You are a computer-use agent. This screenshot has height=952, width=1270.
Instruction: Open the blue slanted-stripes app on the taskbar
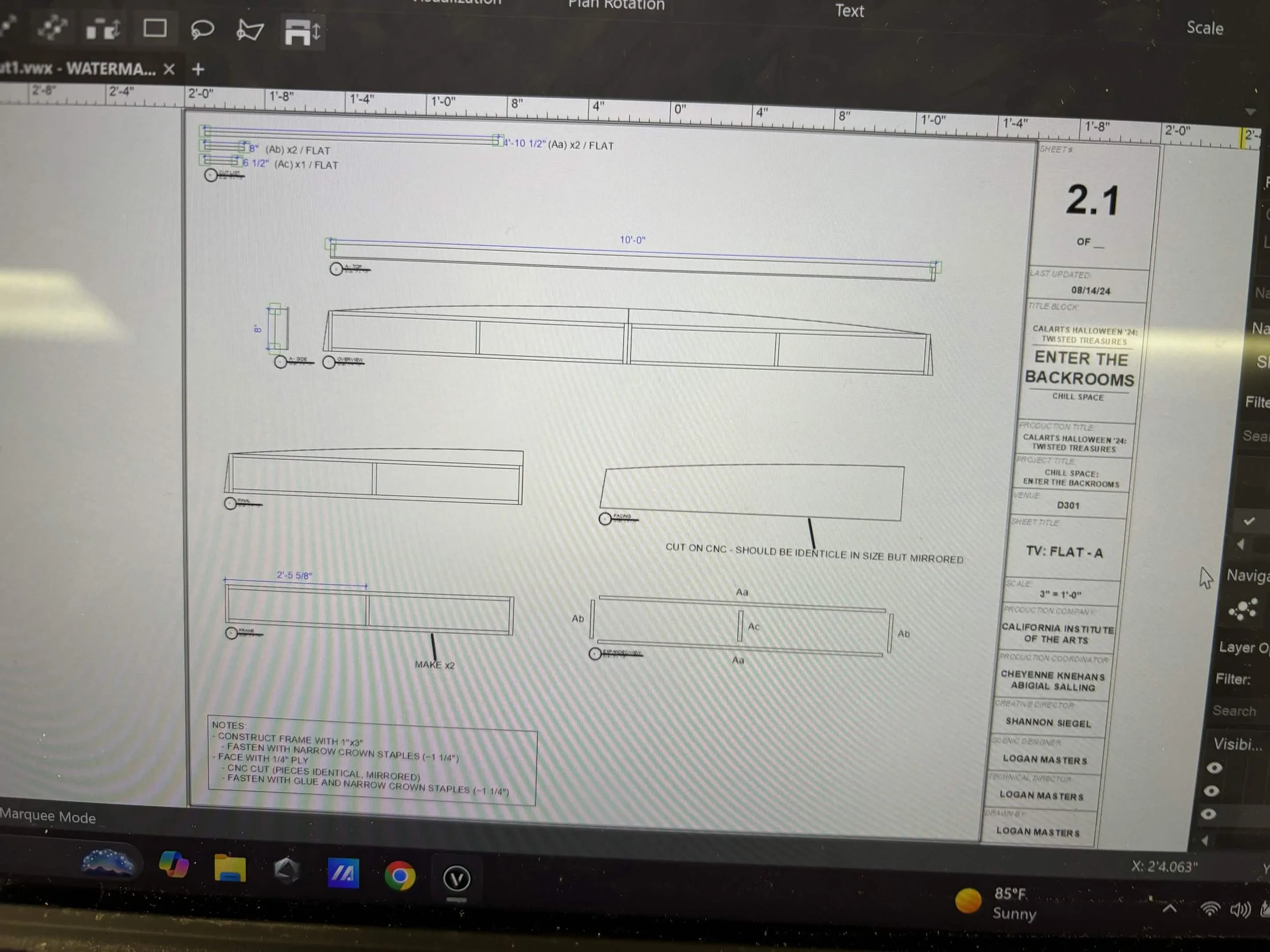(343, 873)
